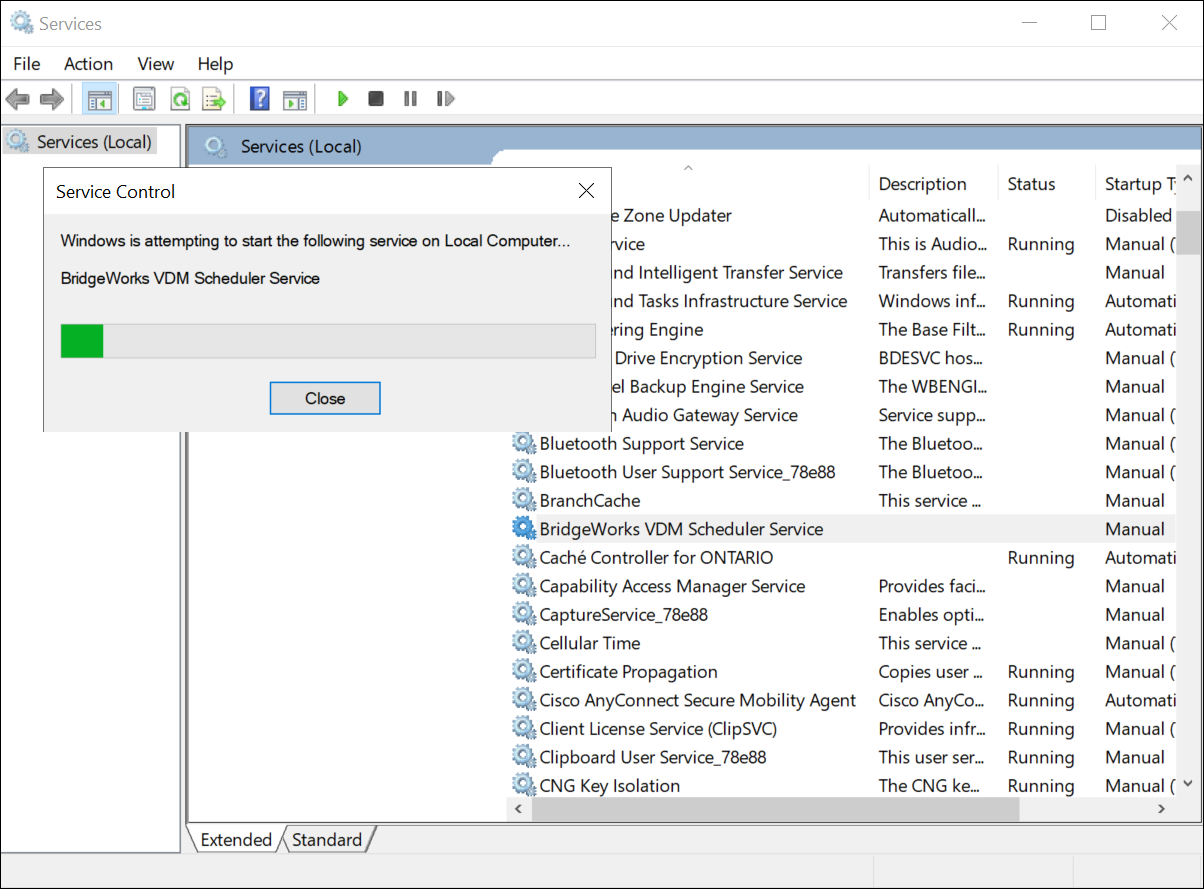1204x889 pixels.
Task: Click the Name column sort arrow
Action: point(688,168)
